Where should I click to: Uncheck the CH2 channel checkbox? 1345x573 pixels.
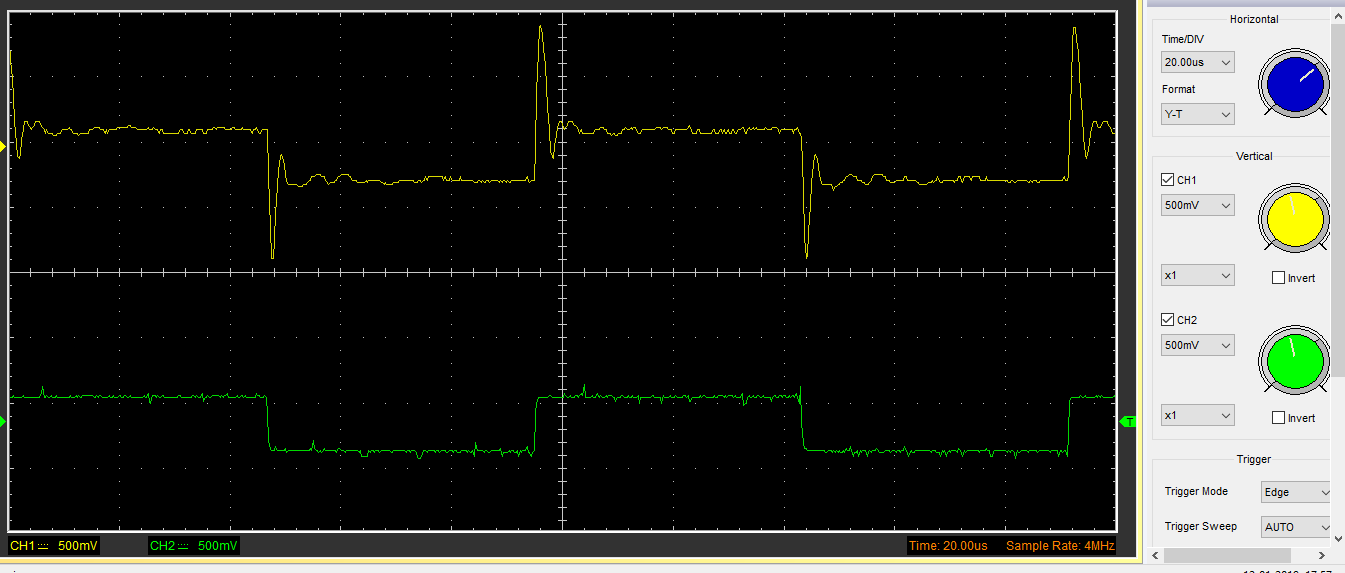pyautogui.click(x=1167, y=320)
